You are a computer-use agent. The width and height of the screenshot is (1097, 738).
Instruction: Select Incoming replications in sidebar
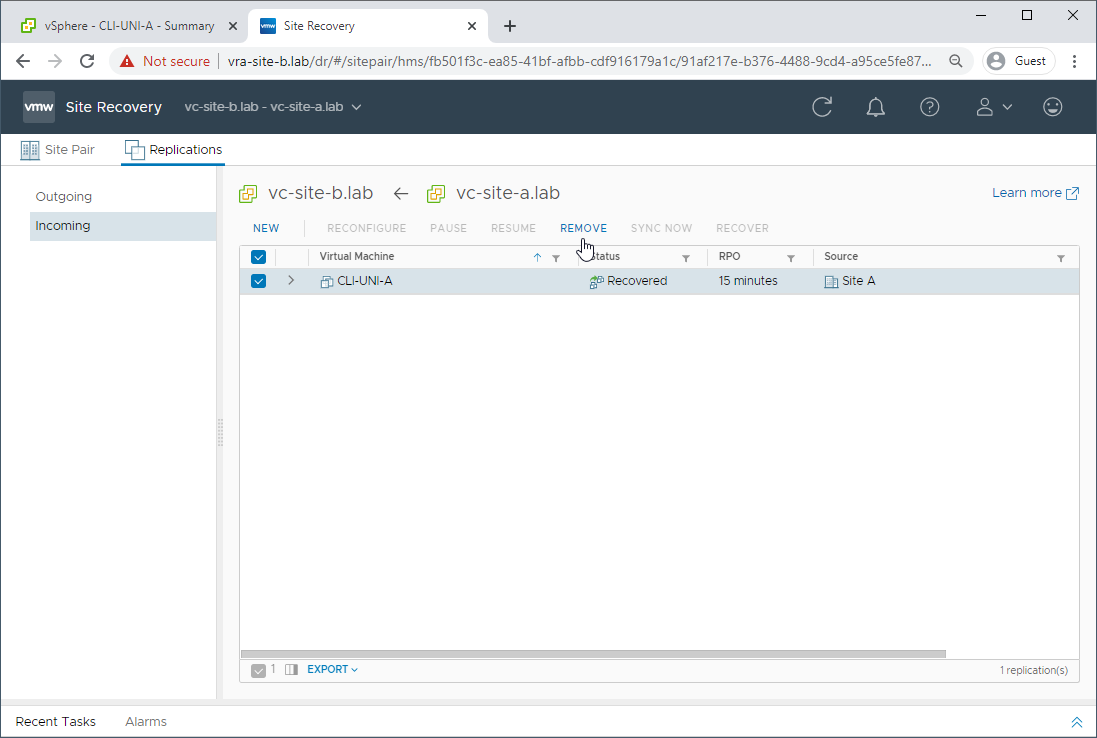coord(122,226)
